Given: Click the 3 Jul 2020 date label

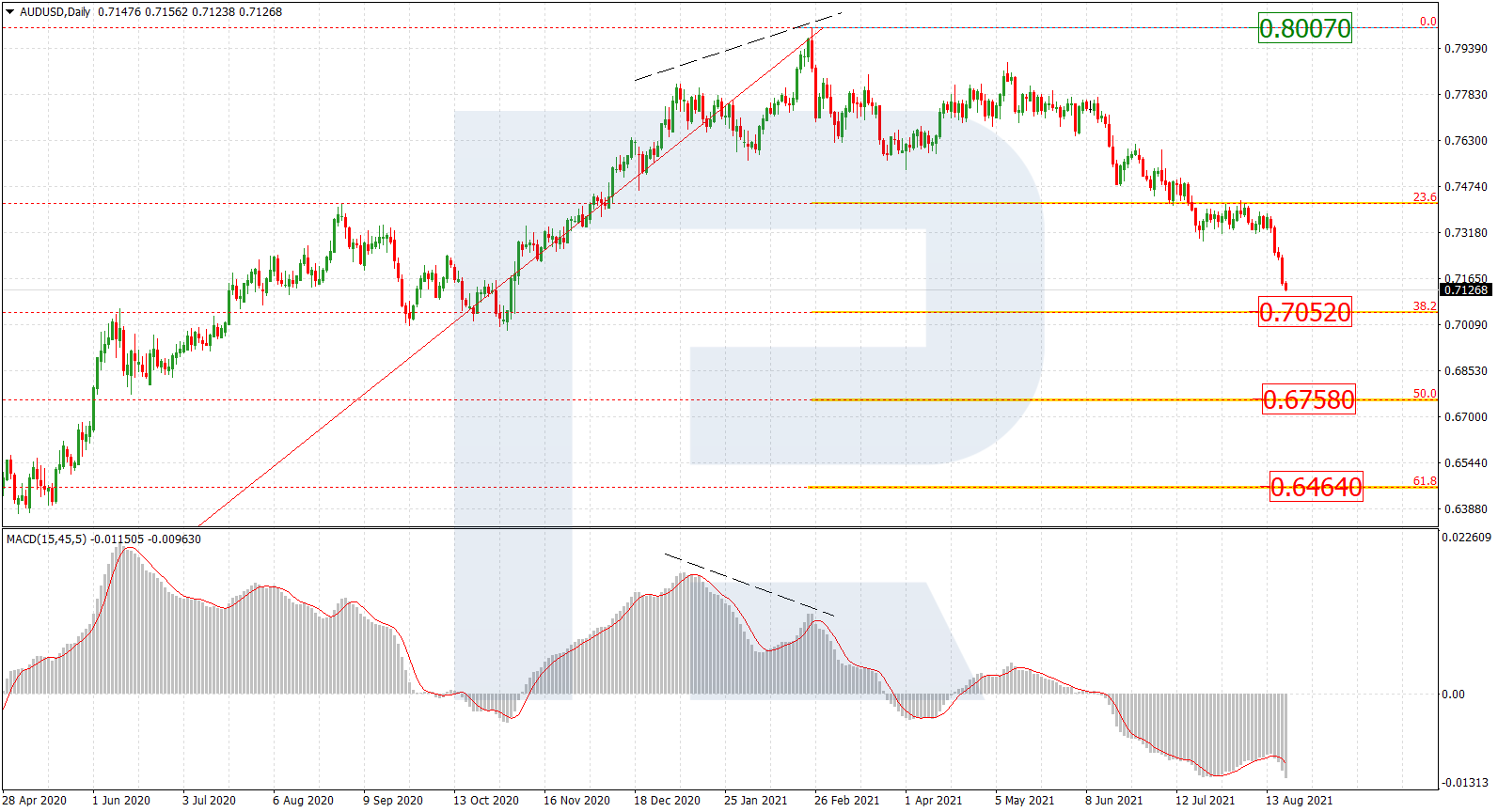Looking at the screenshot, I should tap(209, 801).
